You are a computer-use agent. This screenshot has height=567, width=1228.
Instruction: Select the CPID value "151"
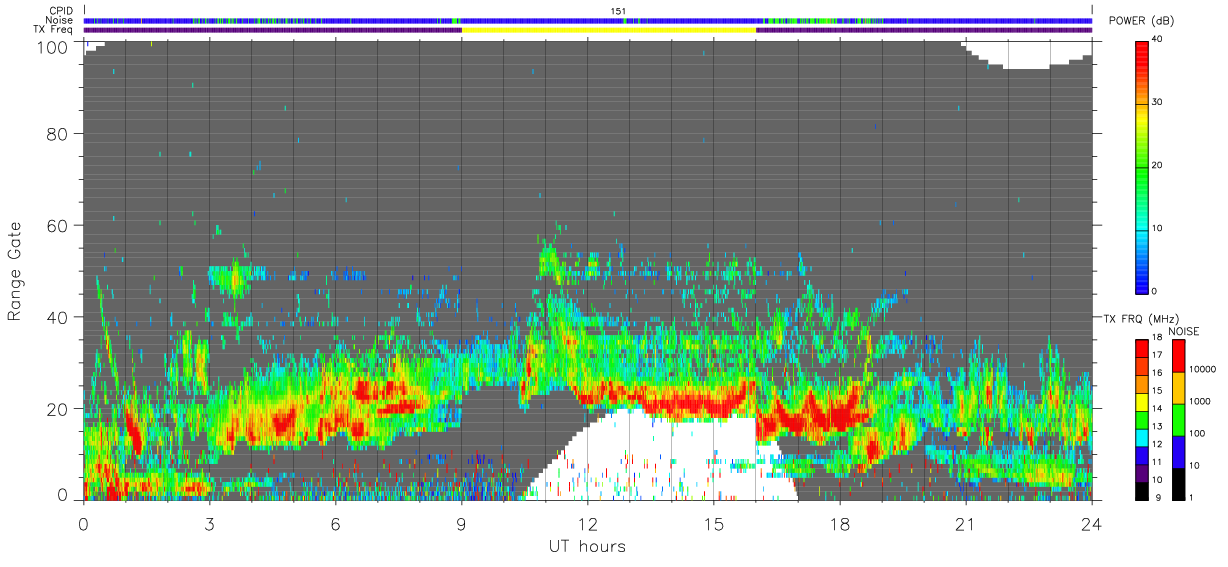pos(618,11)
